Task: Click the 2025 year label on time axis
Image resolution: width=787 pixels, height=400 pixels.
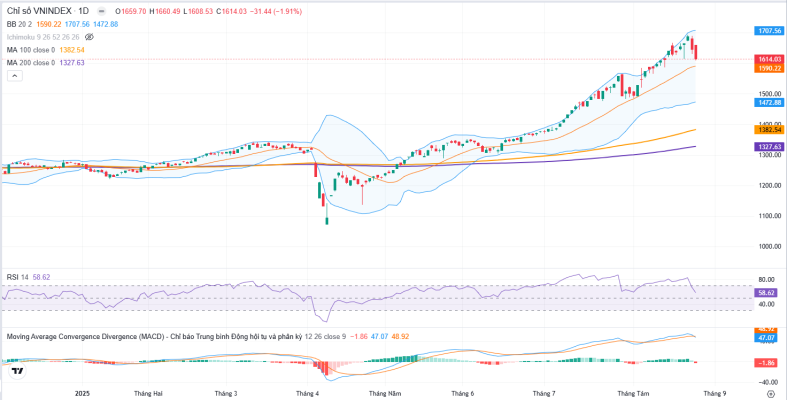Action: pos(81,394)
